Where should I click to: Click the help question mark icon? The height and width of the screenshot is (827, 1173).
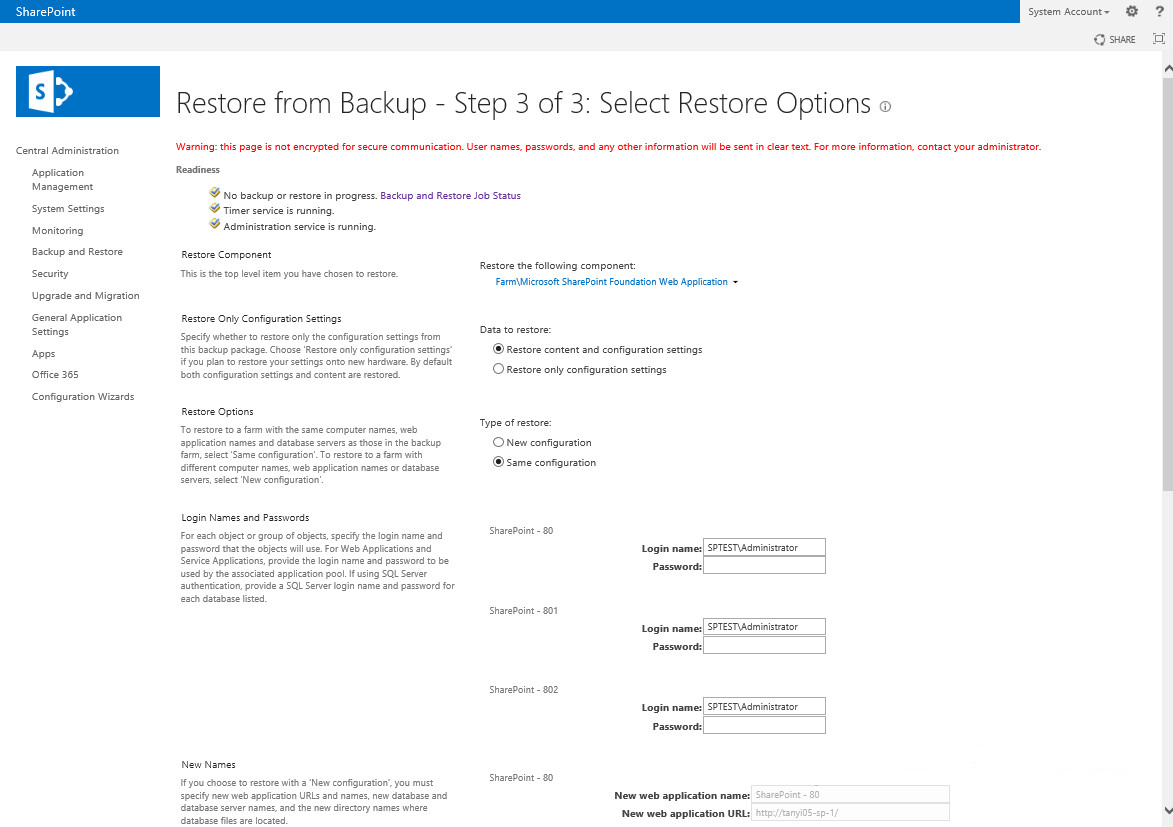(x=1160, y=11)
